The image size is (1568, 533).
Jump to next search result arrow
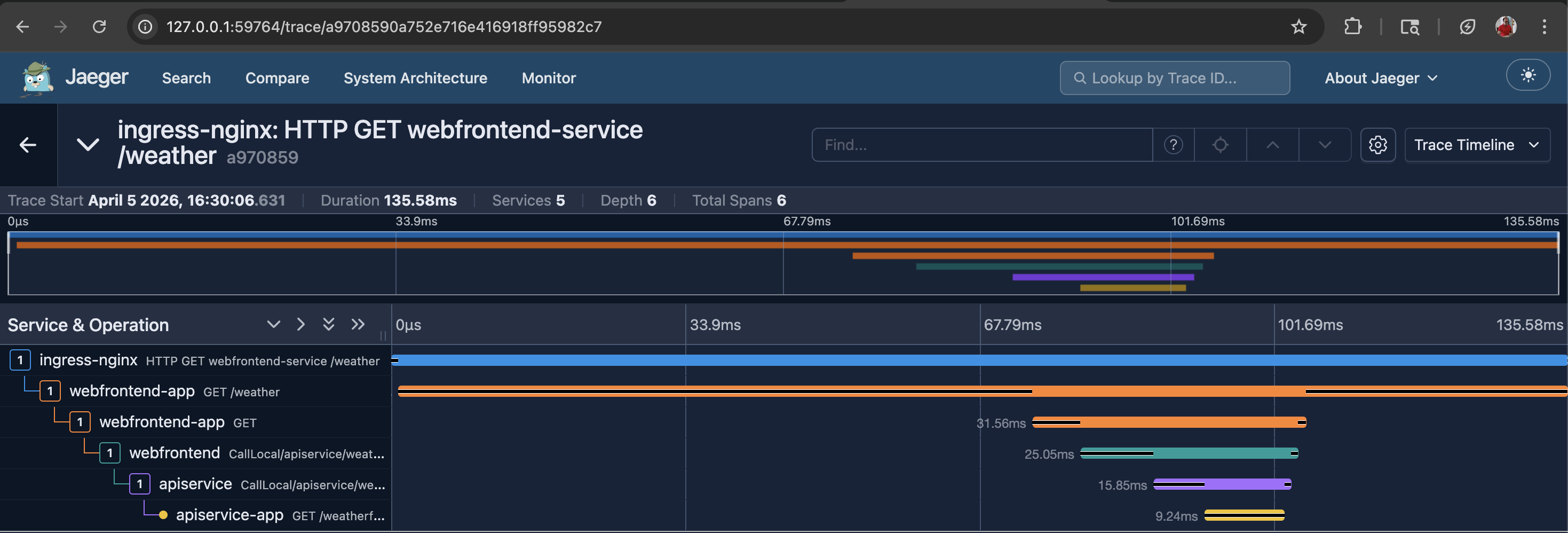tap(1325, 145)
